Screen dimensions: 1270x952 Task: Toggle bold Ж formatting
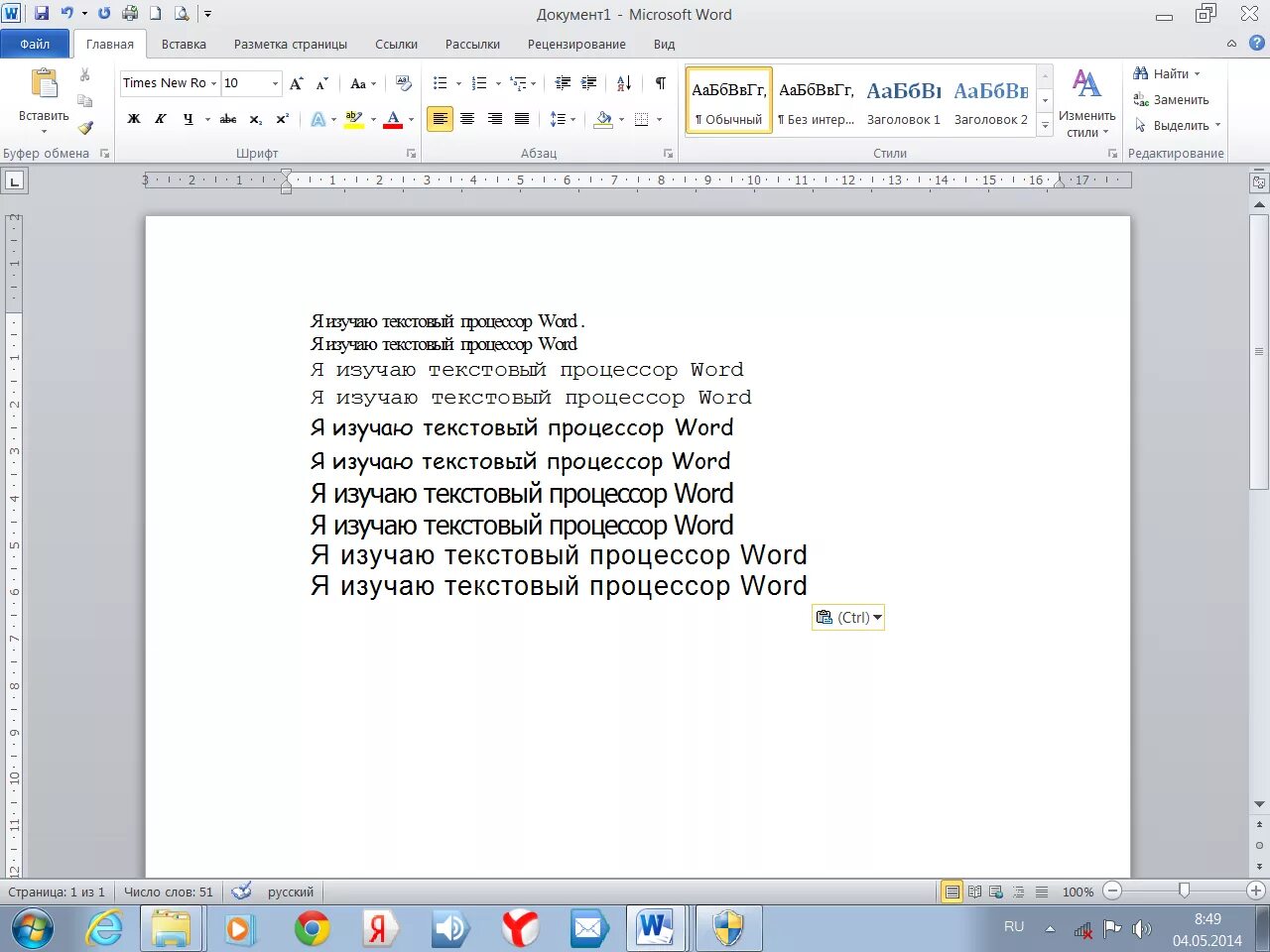pyautogui.click(x=134, y=119)
